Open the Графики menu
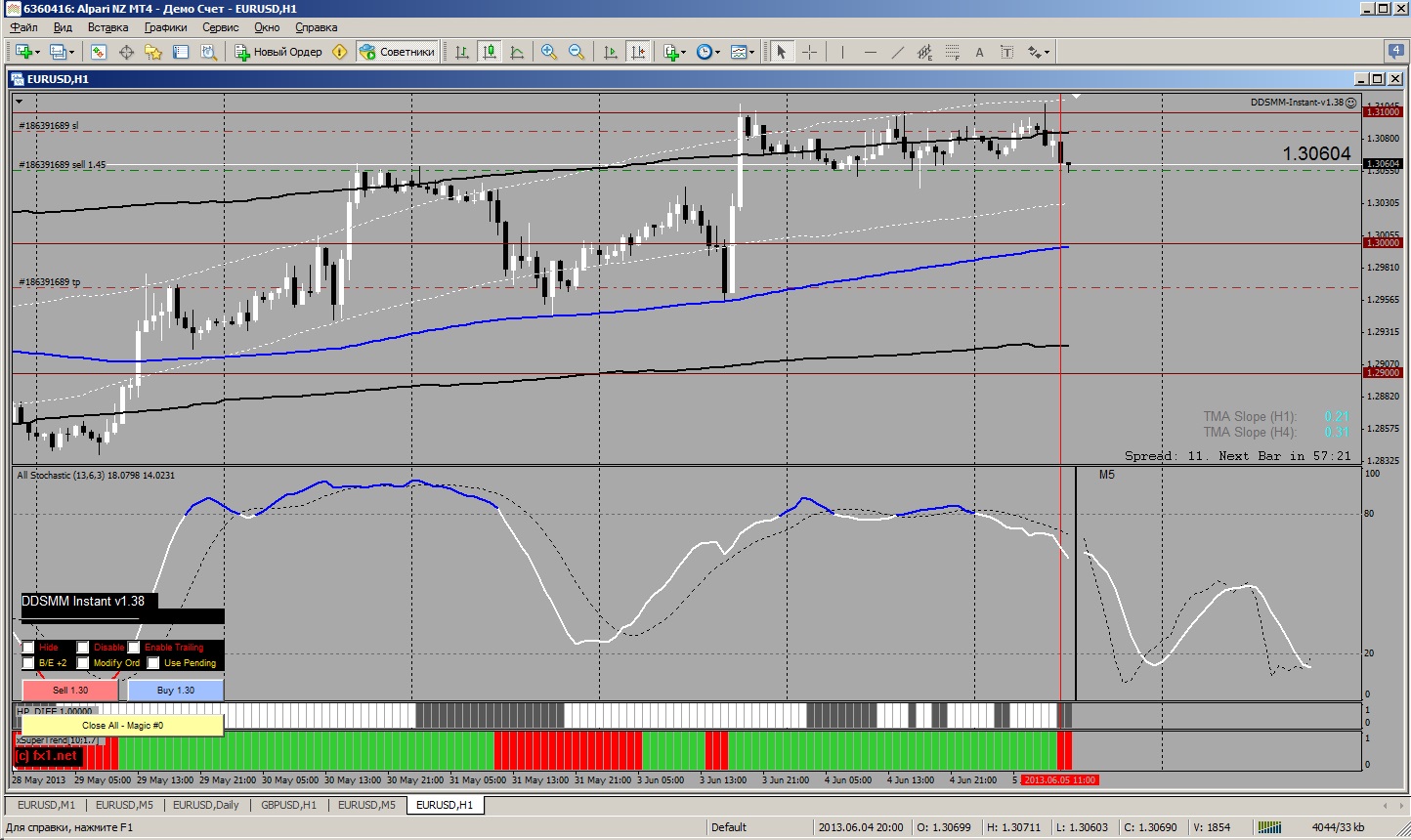 tap(165, 27)
